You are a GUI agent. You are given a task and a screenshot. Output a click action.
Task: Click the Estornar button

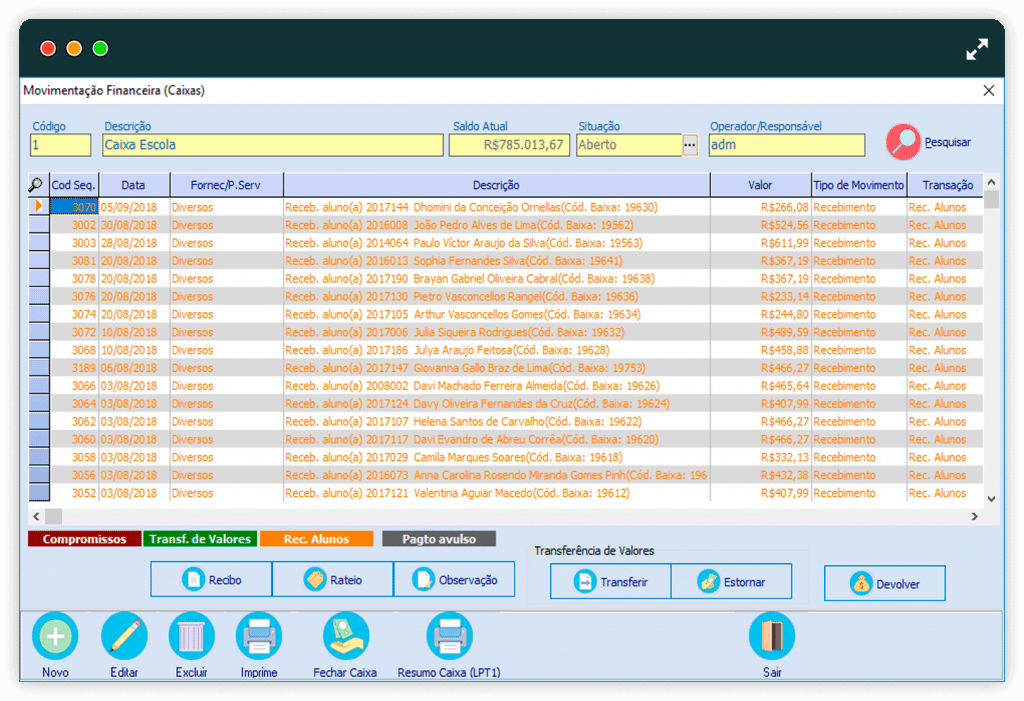click(x=731, y=581)
